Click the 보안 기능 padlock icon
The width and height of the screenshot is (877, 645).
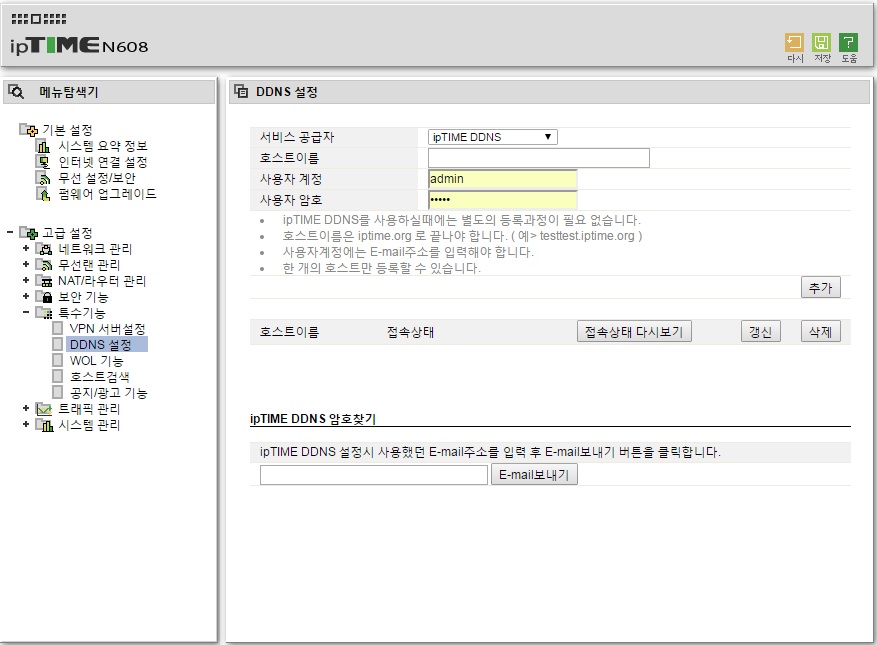point(44,296)
